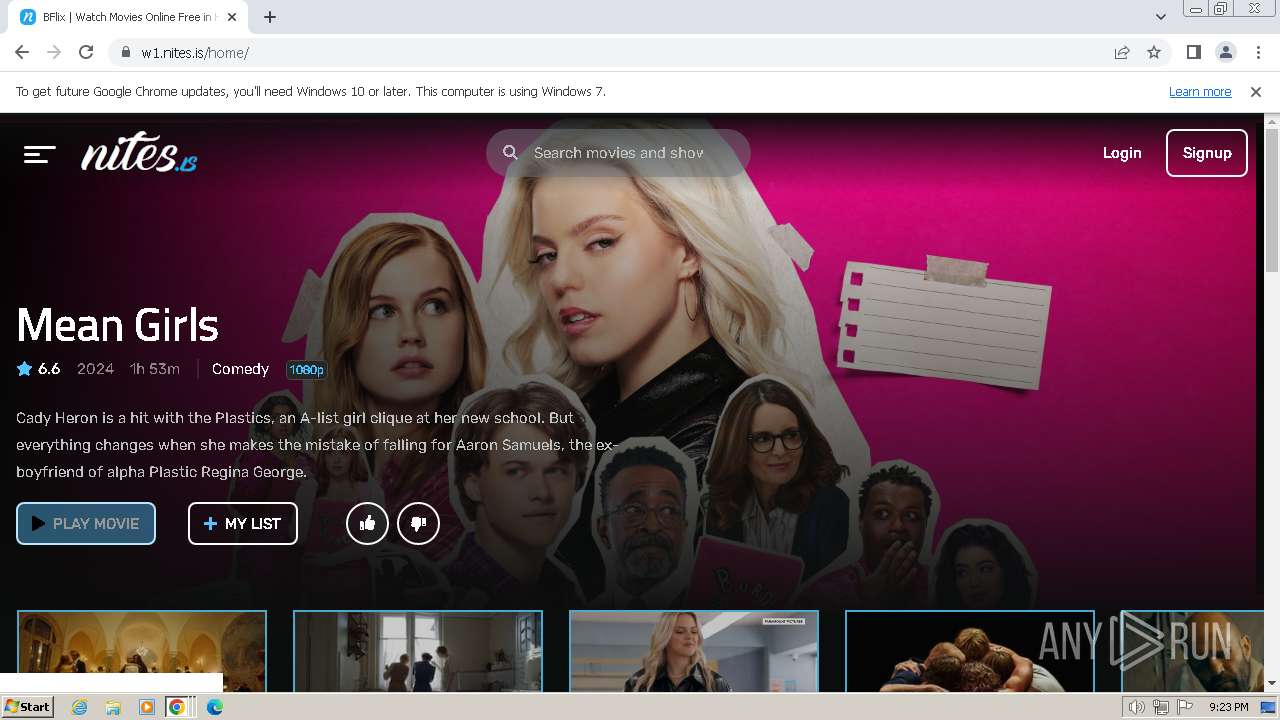Dislike the movie with thumbs down
This screenshot has height=720, width=1280.
[418, 523]
